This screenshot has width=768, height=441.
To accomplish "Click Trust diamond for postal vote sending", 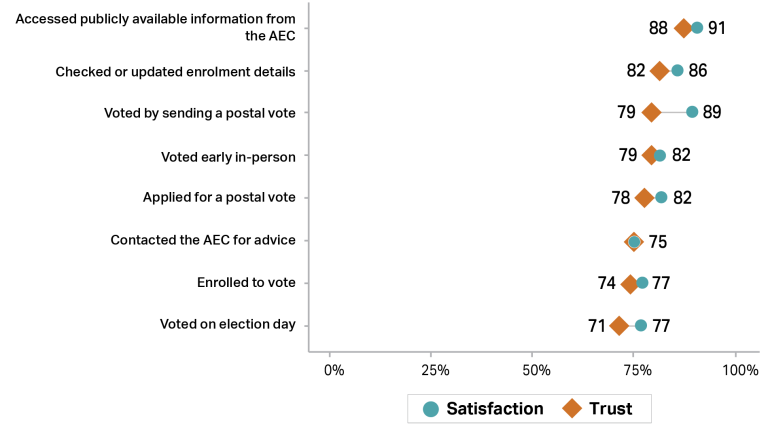I will coord(652,112).
